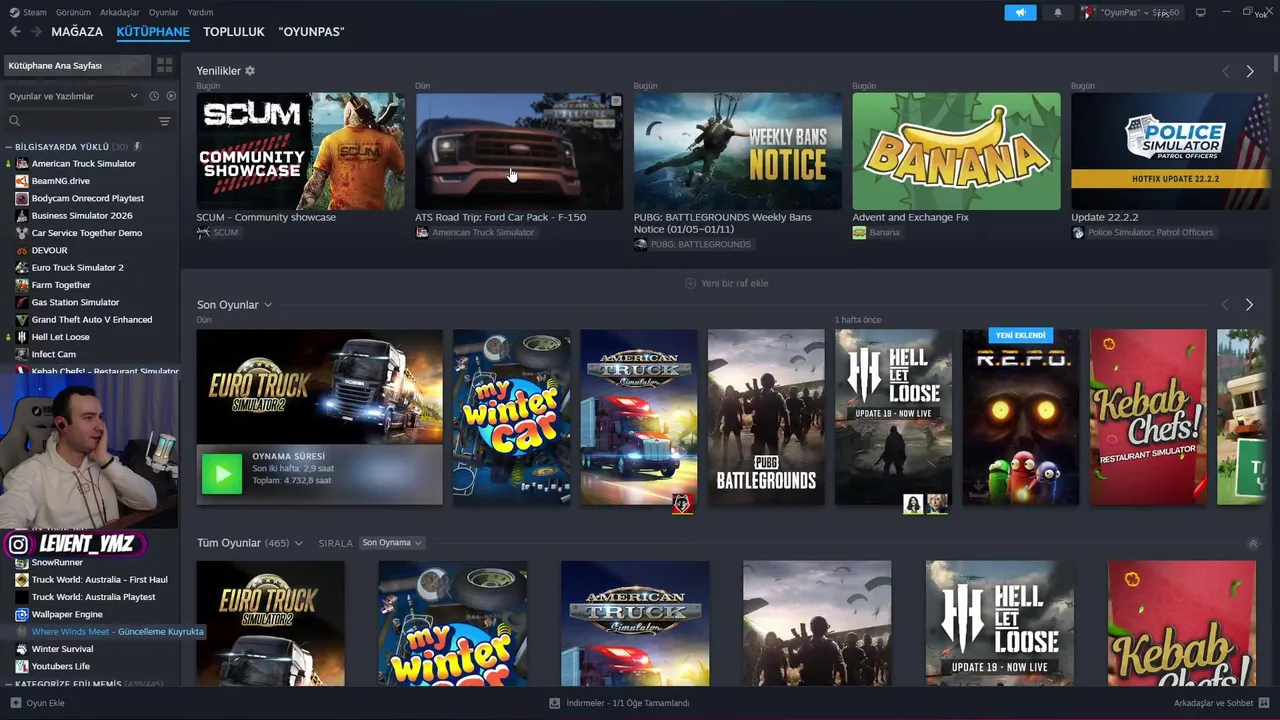The width and height of the screenshot is (1280, 720).
Task: Change sorting via Son Oynama dropdown
Action: point(391,543)
